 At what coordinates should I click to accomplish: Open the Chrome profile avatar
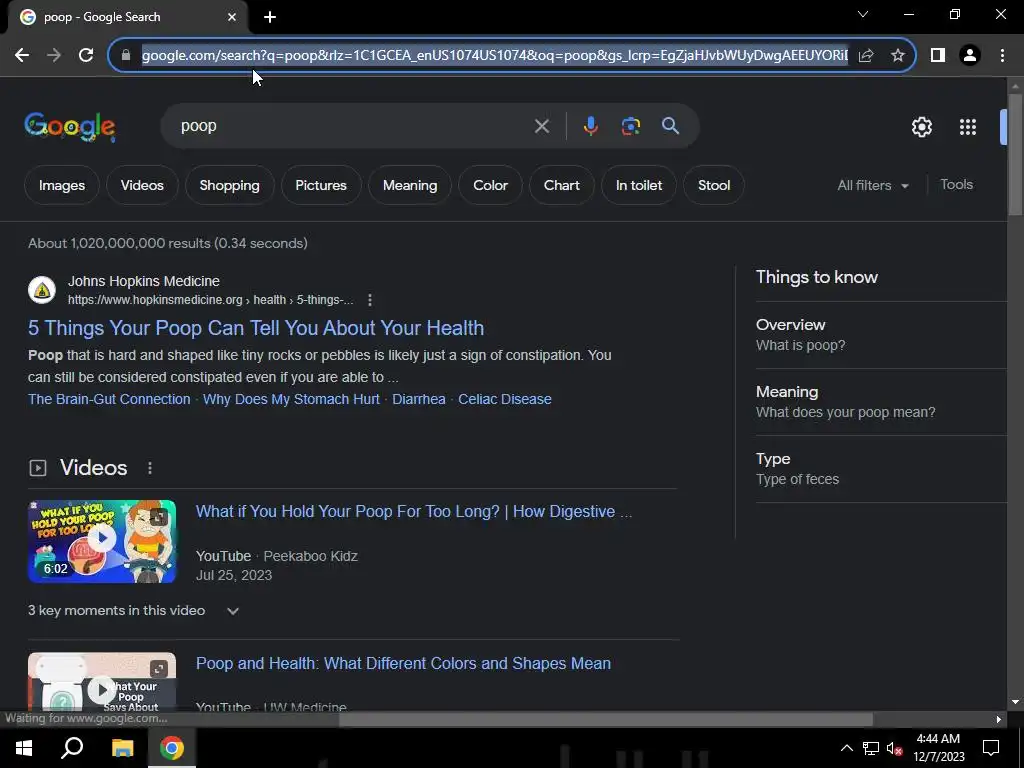[x=970, y=55]
